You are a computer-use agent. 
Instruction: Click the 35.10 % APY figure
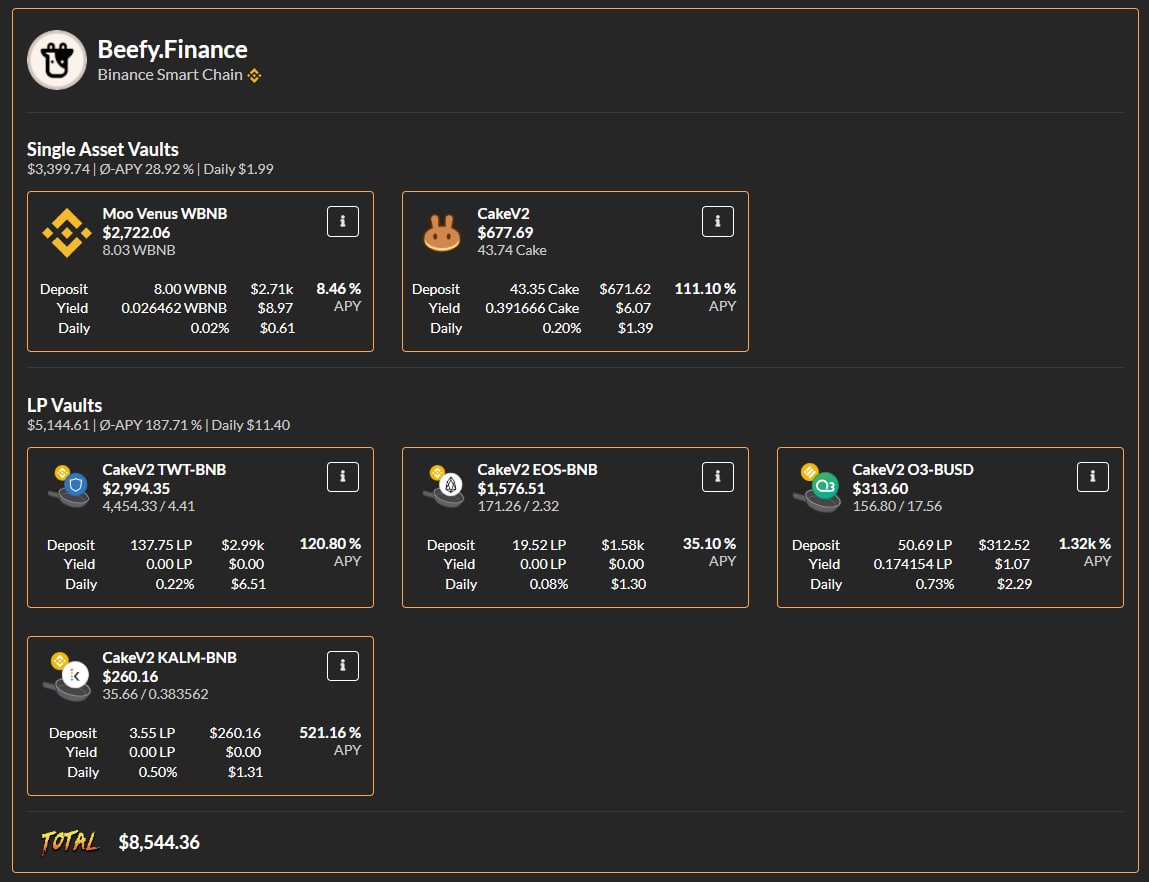click(709, 544)
